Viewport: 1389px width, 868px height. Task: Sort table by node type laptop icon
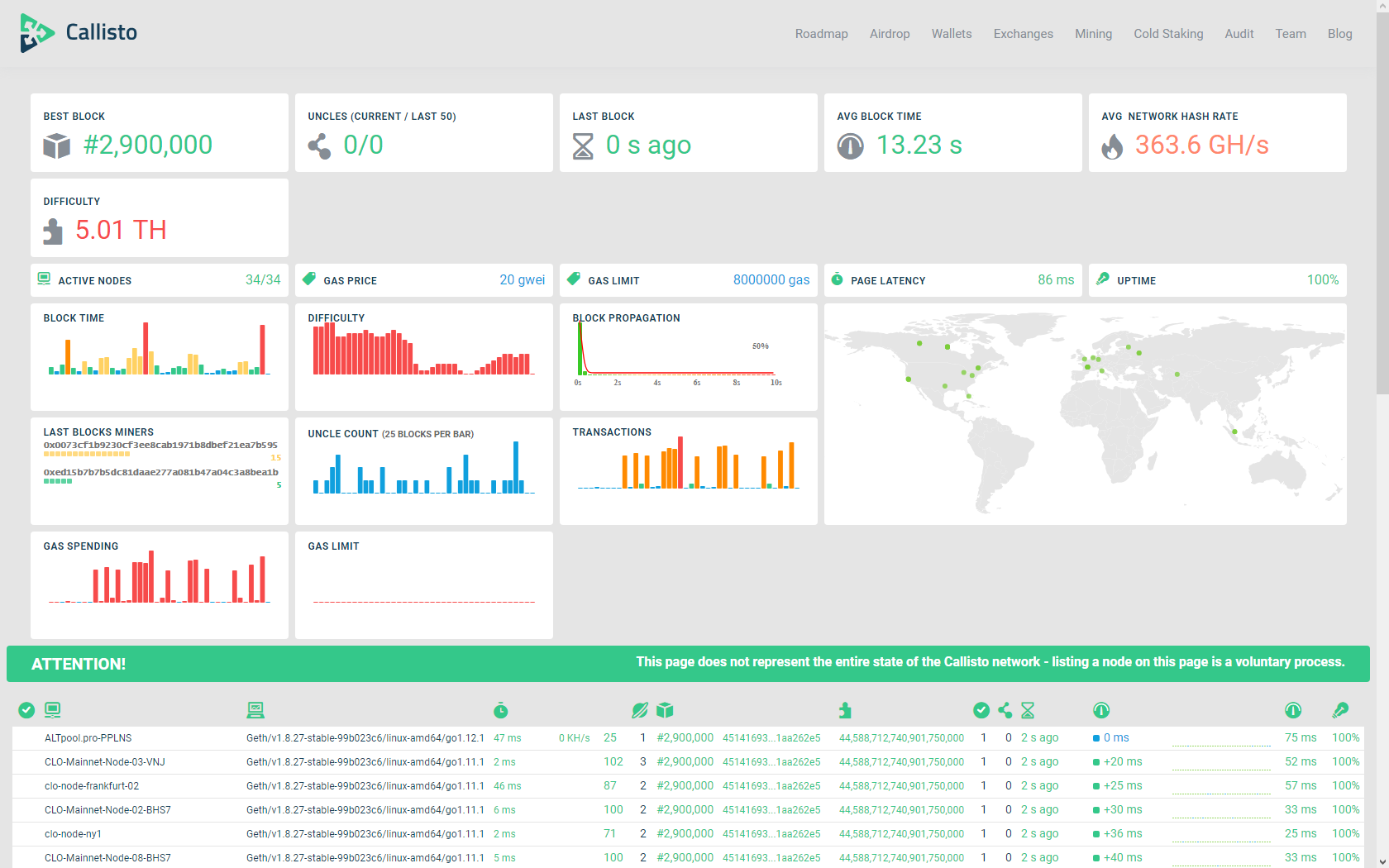tap(255, 709)
